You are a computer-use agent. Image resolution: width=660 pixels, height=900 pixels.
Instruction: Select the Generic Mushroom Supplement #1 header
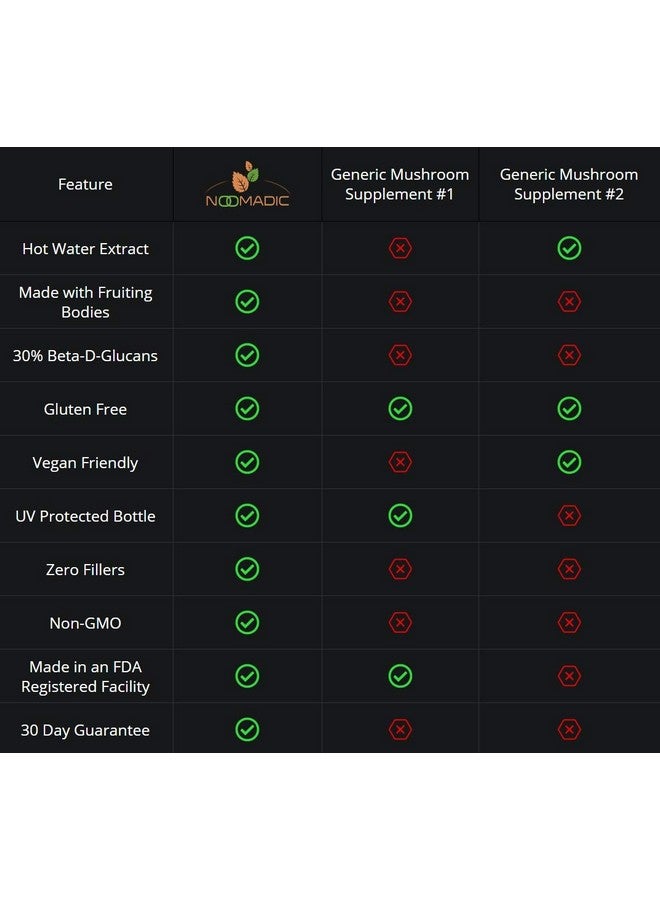pyautogui.click(x=400, y=184)
